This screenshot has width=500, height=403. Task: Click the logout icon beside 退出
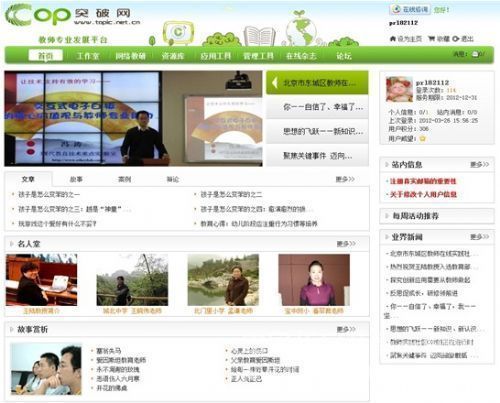(x=456, y=39)
